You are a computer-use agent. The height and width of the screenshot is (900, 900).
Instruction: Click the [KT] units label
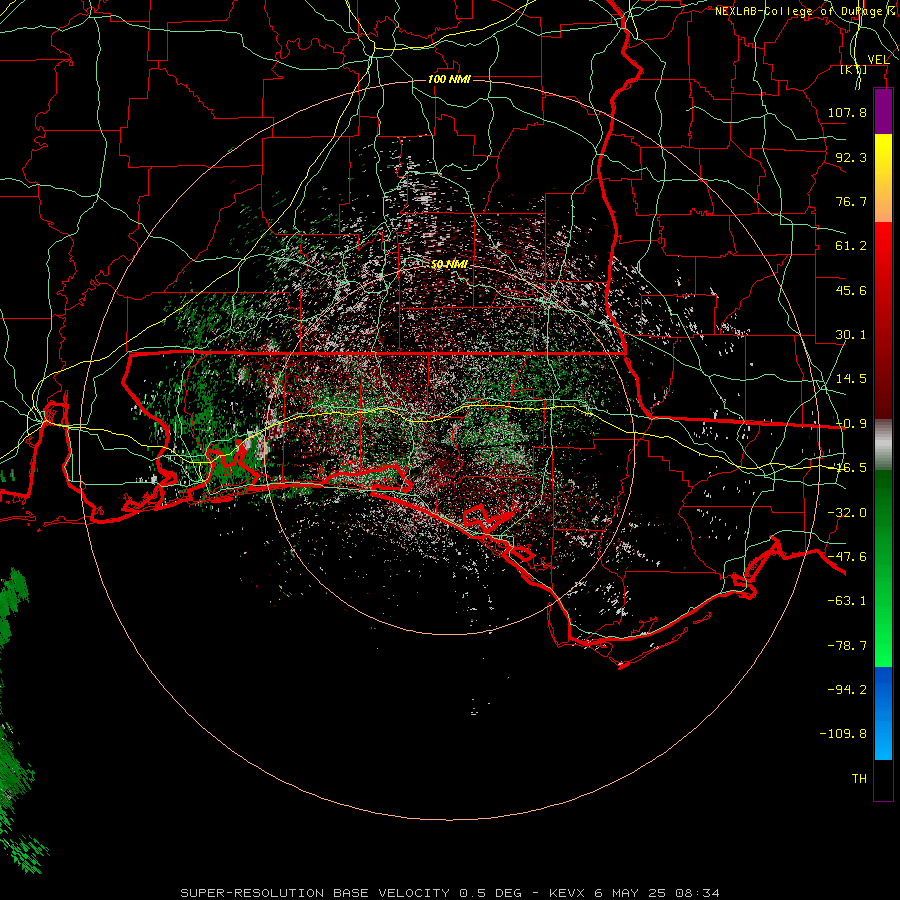854,70
